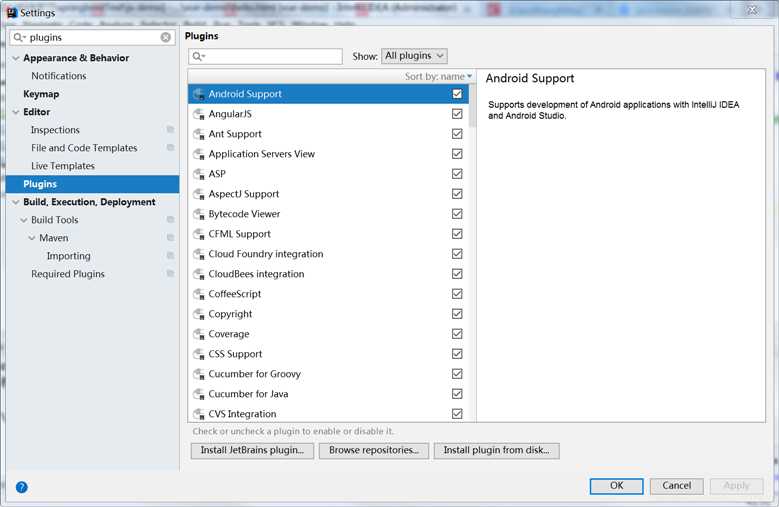The height and width of the screenshot is (507, 779).
Task: Collapse the Maven tree node
Action: point(32,238)
